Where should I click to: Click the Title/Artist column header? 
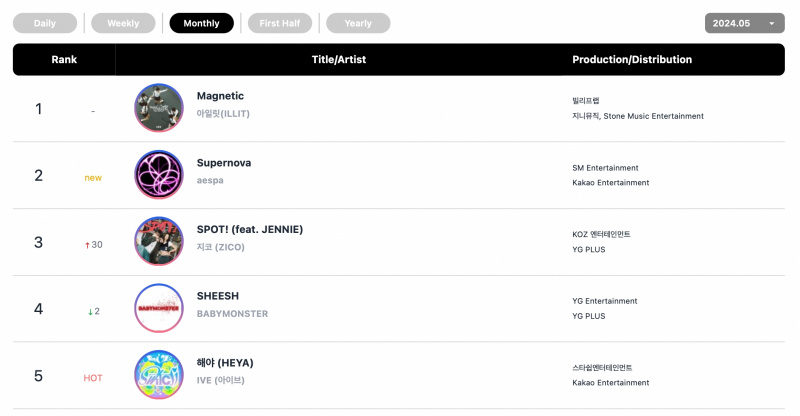pos(339,59)
